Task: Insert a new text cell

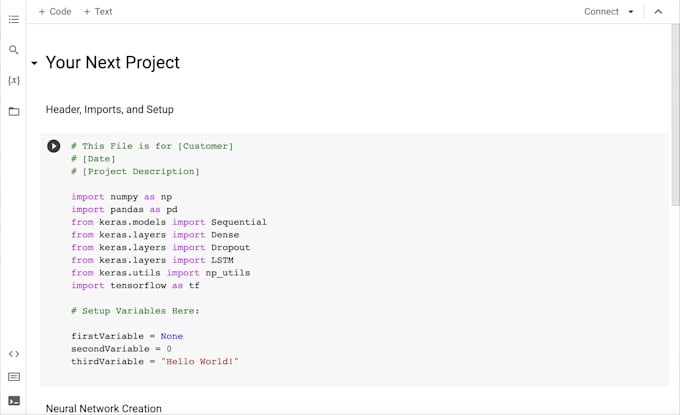Action: (x=98, y=12)
